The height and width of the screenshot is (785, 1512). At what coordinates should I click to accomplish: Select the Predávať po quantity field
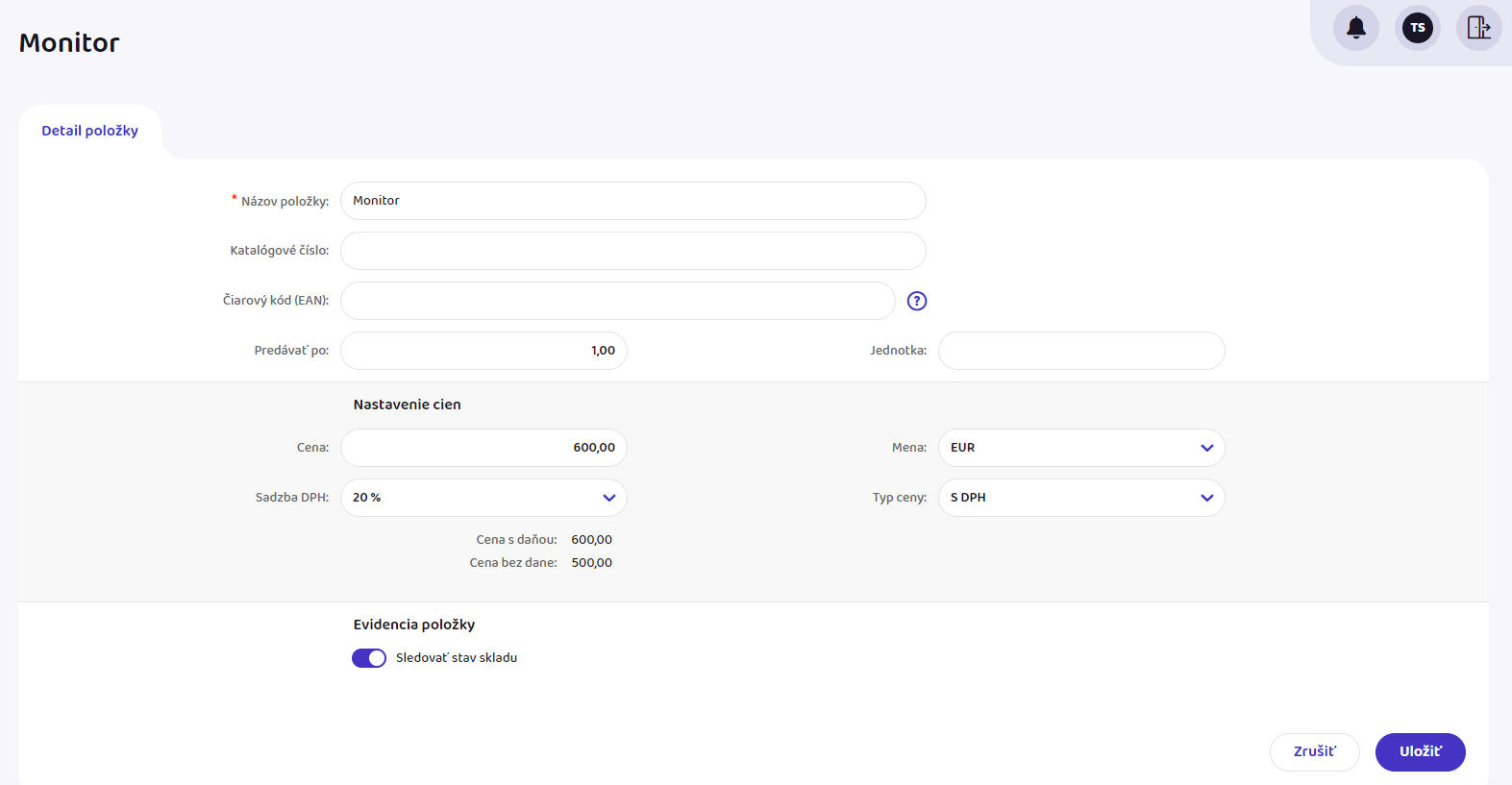click(x=483, y=351)
